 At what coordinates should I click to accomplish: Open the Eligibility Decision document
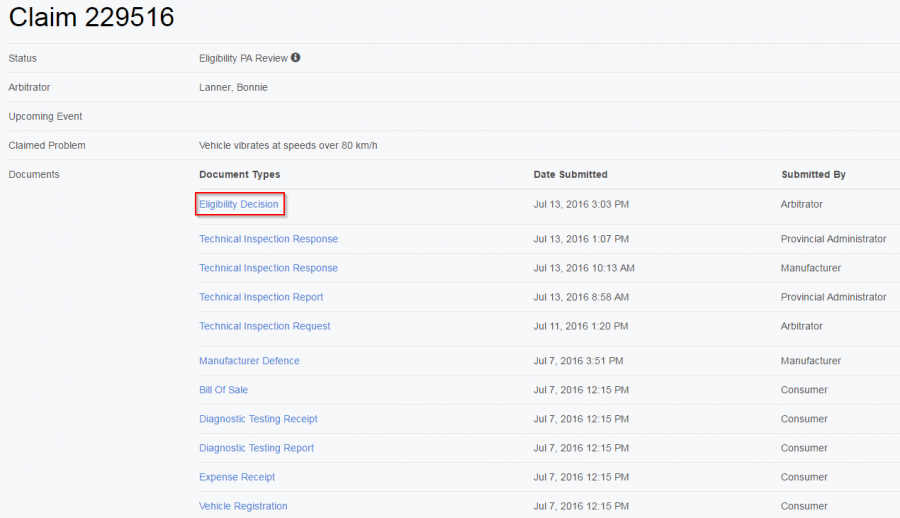point(238,204)
